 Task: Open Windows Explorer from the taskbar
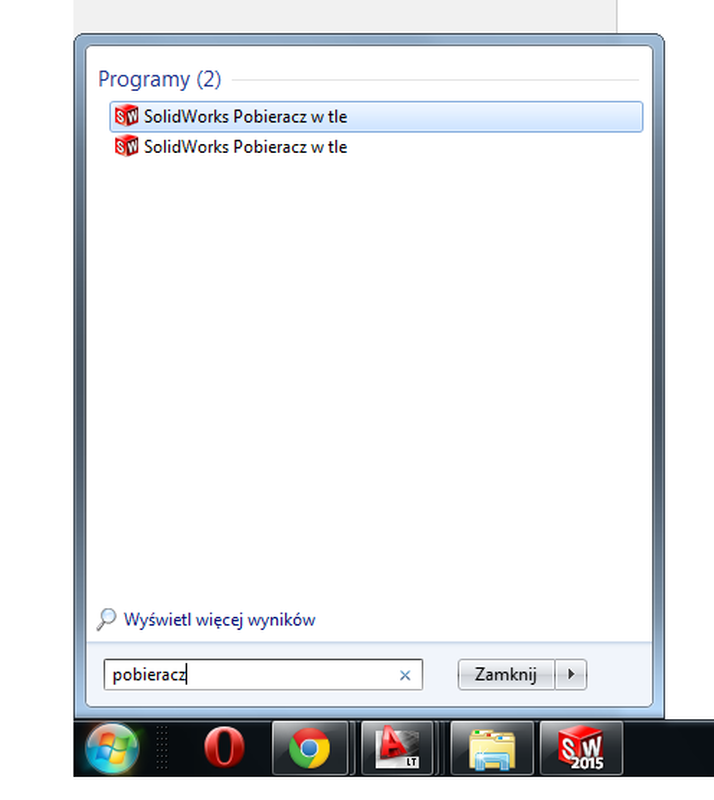point(492,748)
